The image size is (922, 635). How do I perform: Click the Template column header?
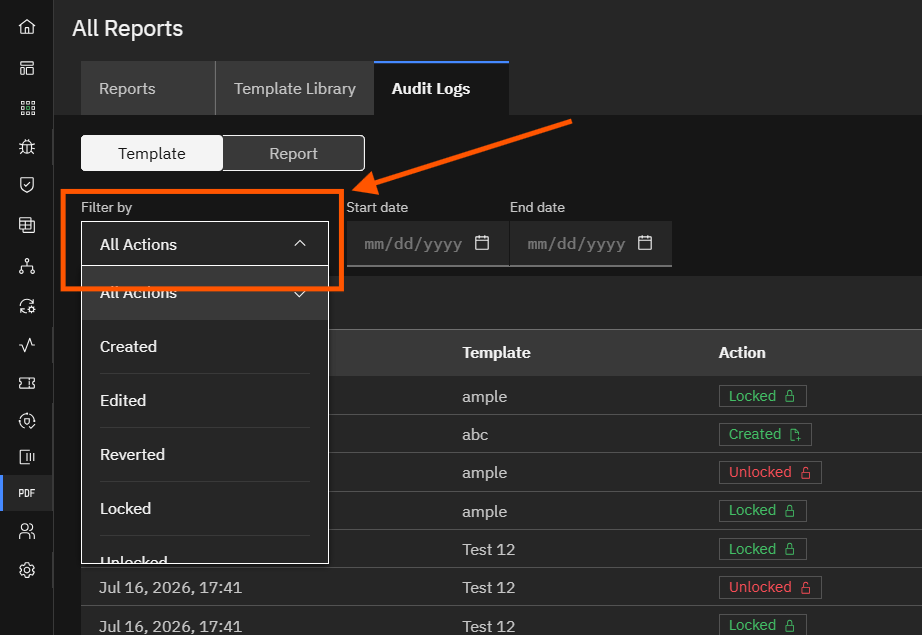coord(496,353)
